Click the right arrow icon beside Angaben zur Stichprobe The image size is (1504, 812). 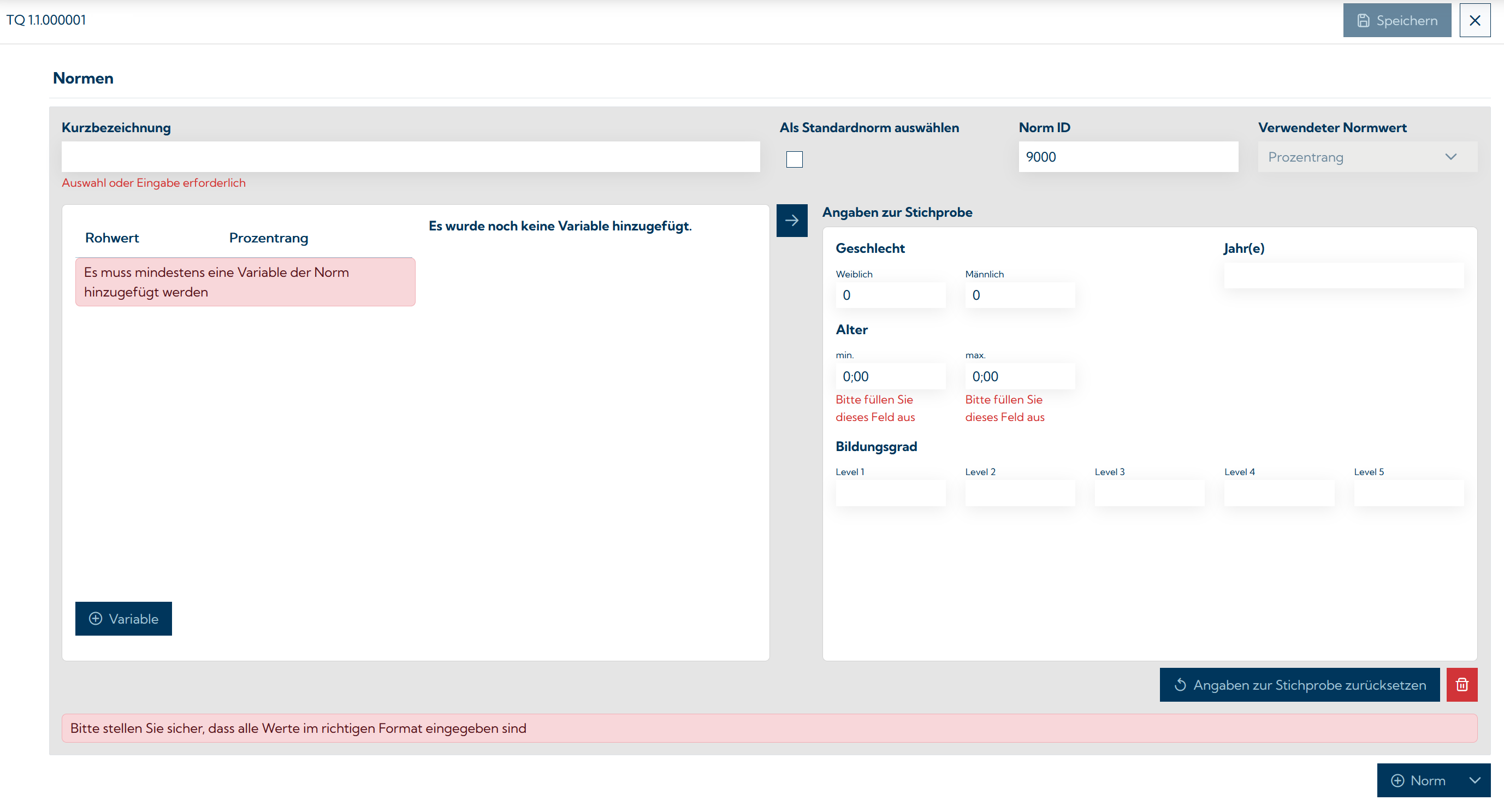pyautogui.click(x=792, y=220)
